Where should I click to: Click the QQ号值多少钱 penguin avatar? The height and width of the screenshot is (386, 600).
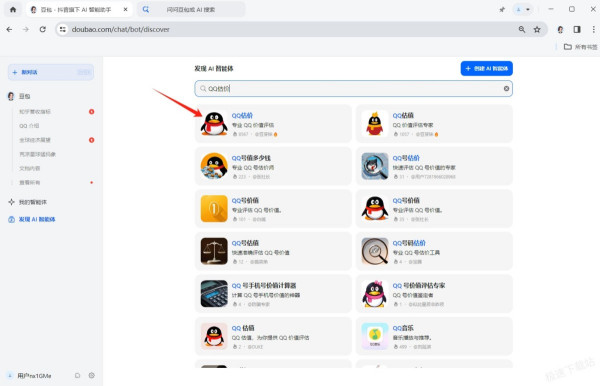214,166
